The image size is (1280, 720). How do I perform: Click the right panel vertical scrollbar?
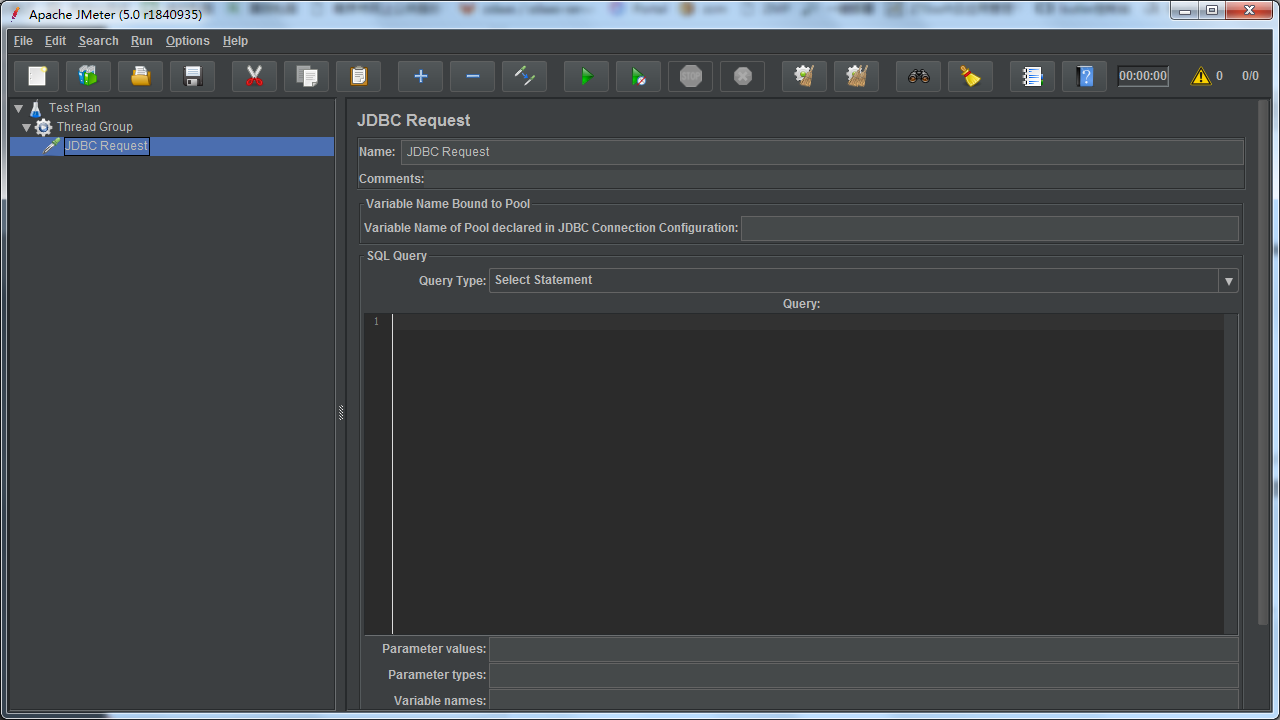pos(1263,360)
